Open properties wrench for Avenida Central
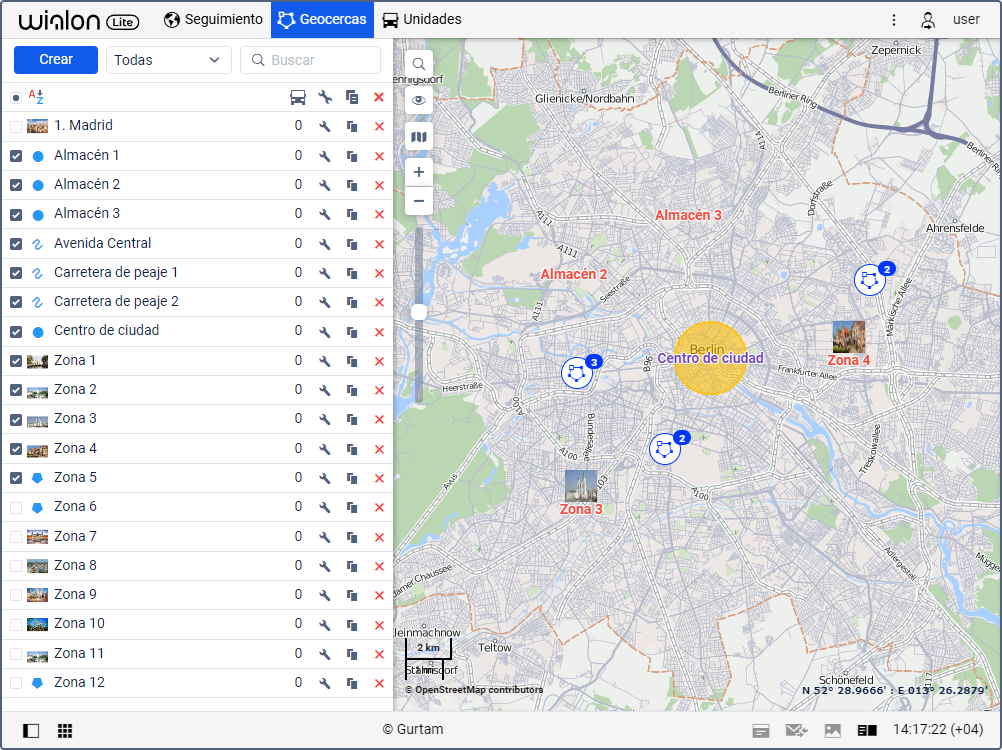1002x750 pixels. 325,244
